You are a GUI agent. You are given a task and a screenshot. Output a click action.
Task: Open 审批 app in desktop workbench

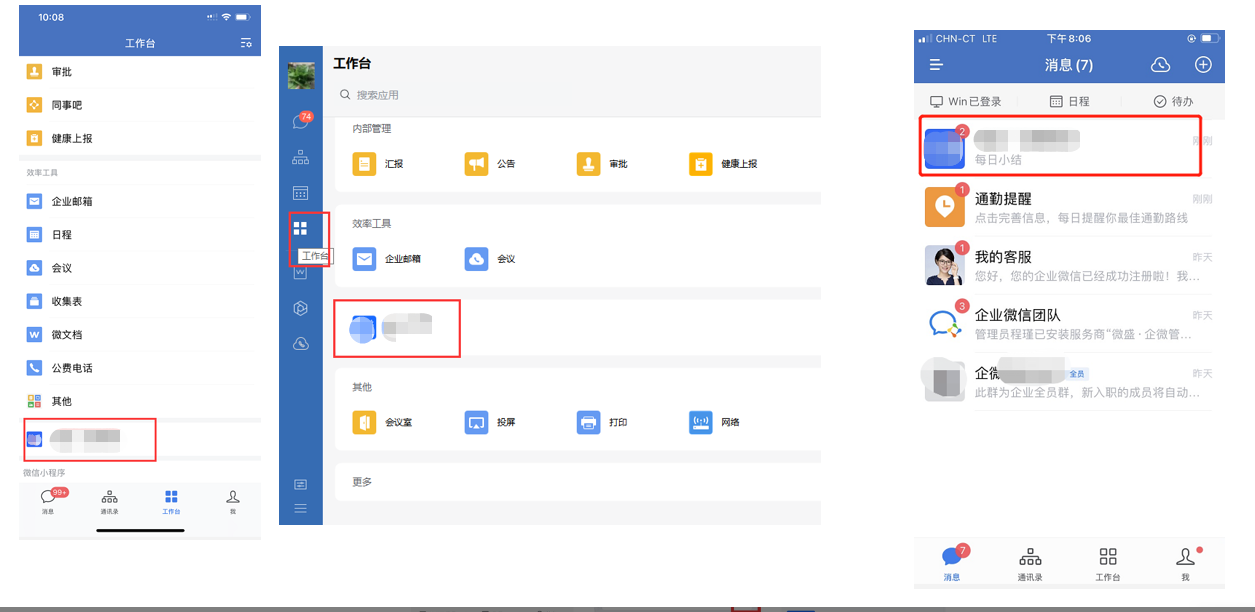click(603, 164)
